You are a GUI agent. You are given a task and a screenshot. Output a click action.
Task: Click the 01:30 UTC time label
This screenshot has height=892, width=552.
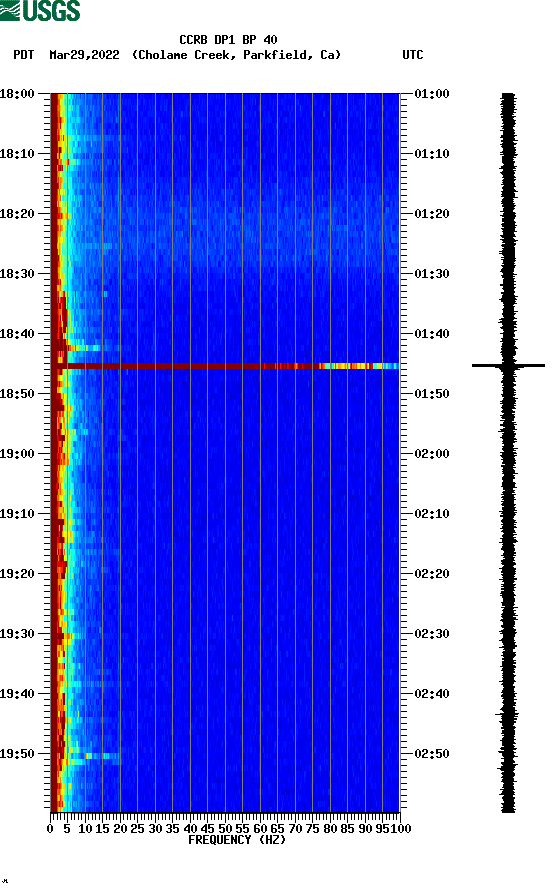(x=432, y=274)
